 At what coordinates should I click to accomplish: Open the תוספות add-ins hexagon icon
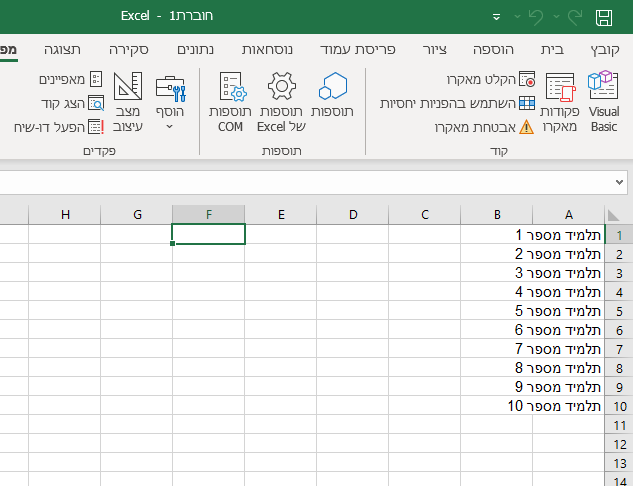tap(333, 97)
